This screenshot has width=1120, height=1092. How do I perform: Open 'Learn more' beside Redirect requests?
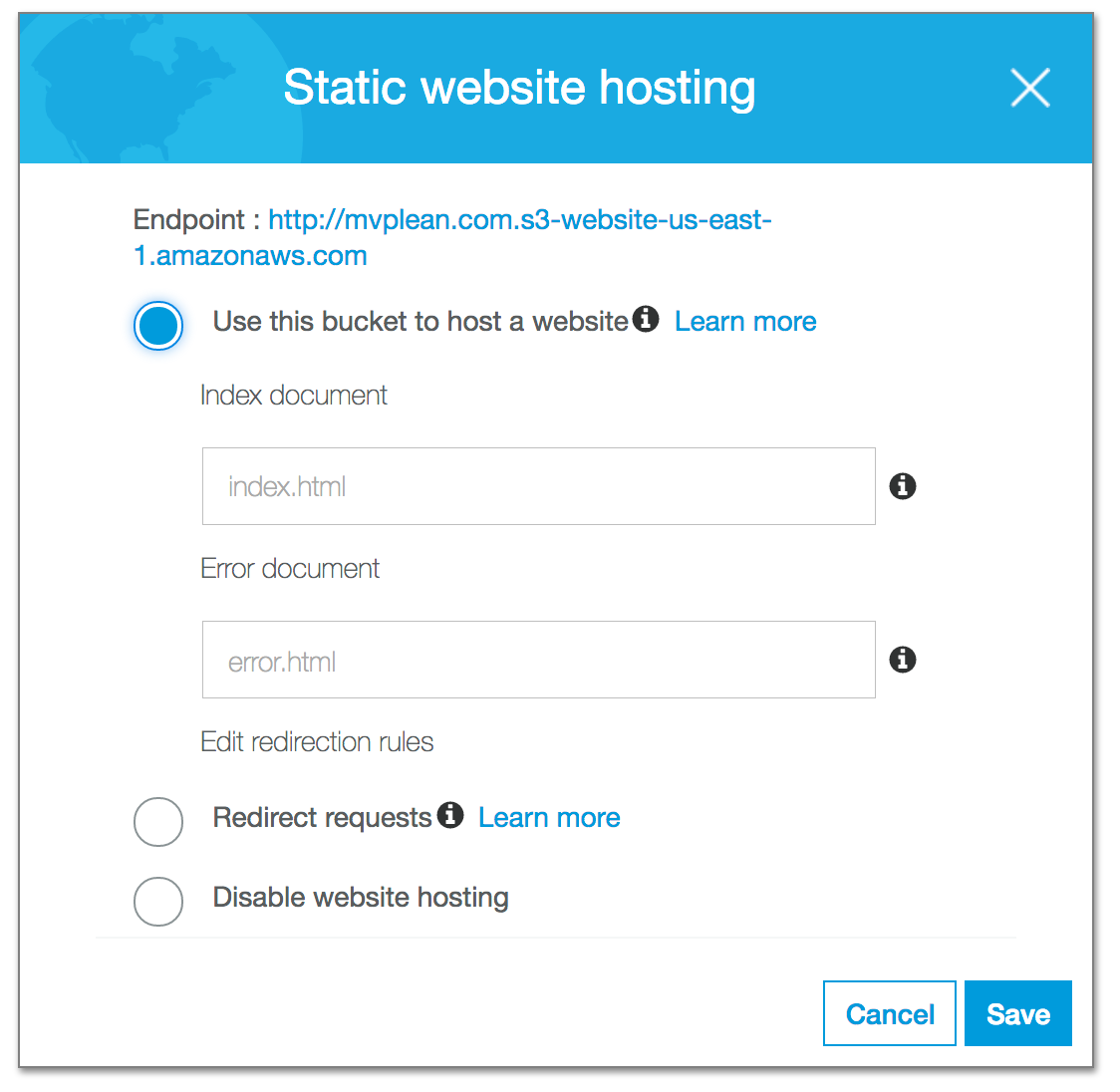[549, 818]
